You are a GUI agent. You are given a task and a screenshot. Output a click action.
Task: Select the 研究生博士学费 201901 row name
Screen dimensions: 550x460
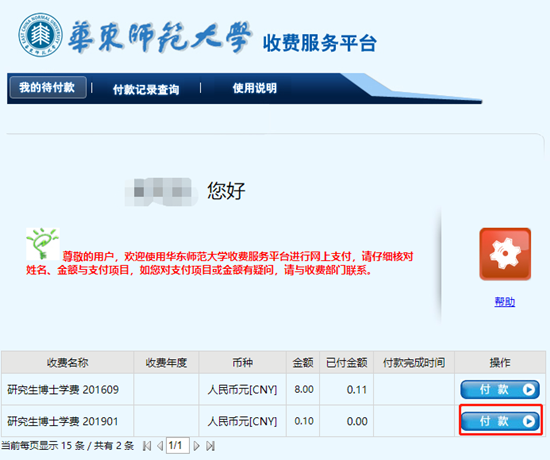[x=63, y=421]
